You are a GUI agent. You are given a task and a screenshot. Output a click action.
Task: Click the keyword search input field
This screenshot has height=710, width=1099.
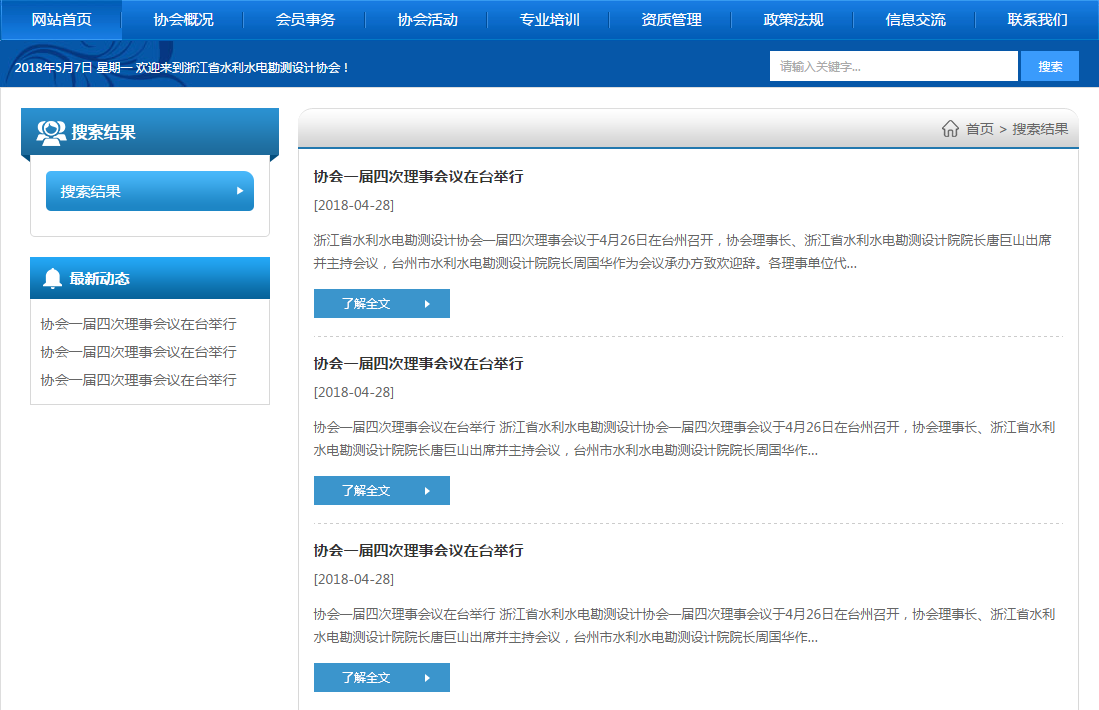coord(893,66)
